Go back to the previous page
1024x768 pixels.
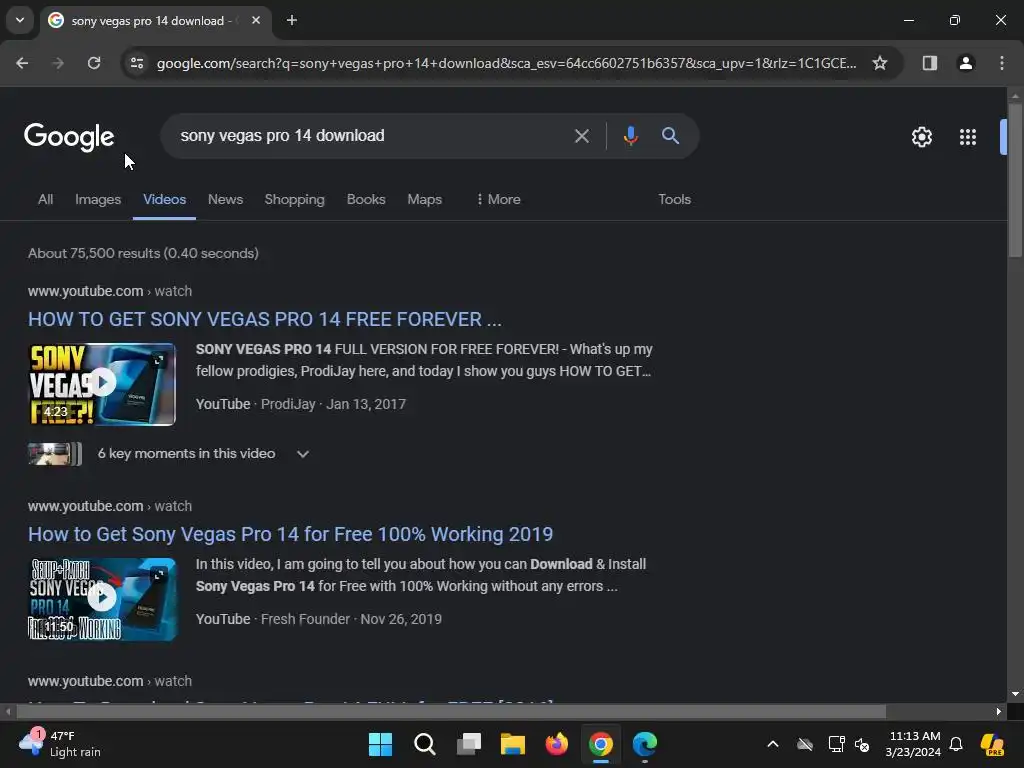[x=22, y=63]
